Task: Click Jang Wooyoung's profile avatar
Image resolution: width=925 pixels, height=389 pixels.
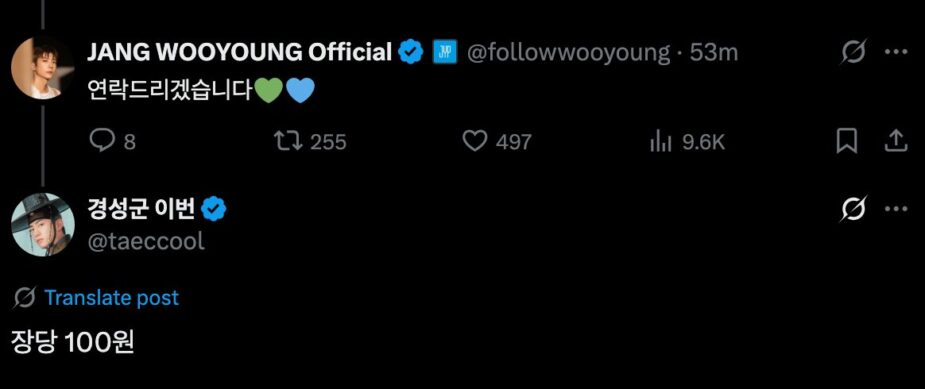Action: click(x=42, y=67)
